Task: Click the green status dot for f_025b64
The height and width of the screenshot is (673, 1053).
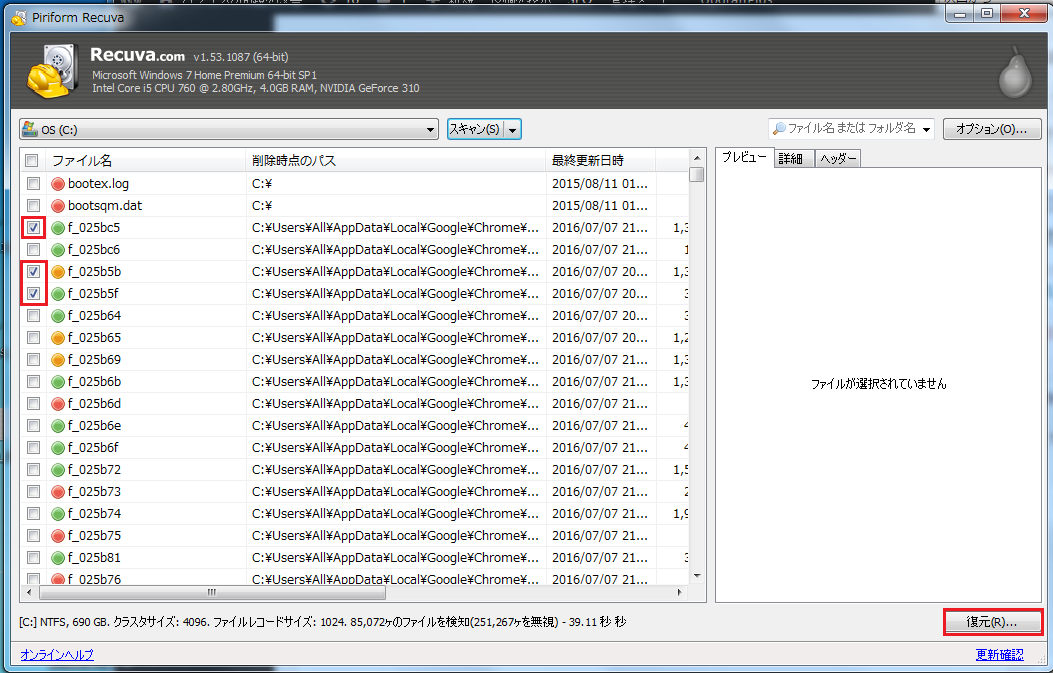Action: tap(58, 316)
